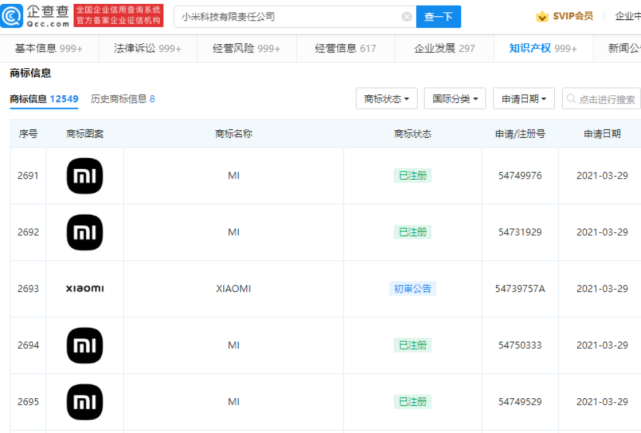Open MI logo image in row 2692
Image resolution: width=641 pixels, height=433 pixels.
pos(84,232)
